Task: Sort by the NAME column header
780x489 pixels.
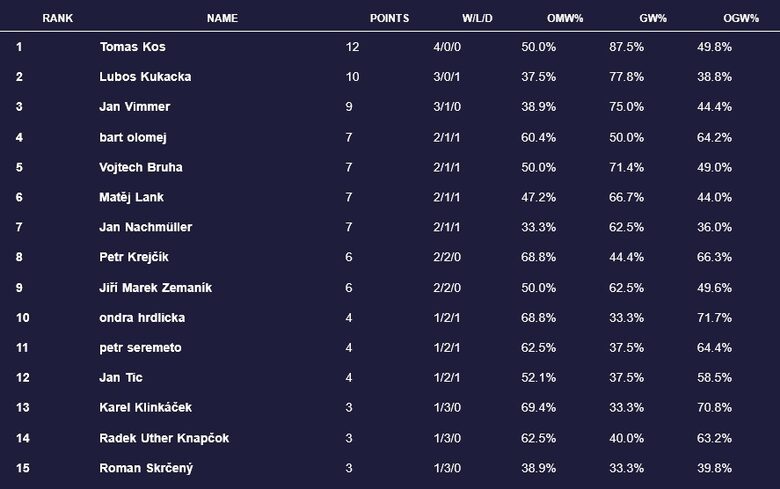Action: coord(222,18)
